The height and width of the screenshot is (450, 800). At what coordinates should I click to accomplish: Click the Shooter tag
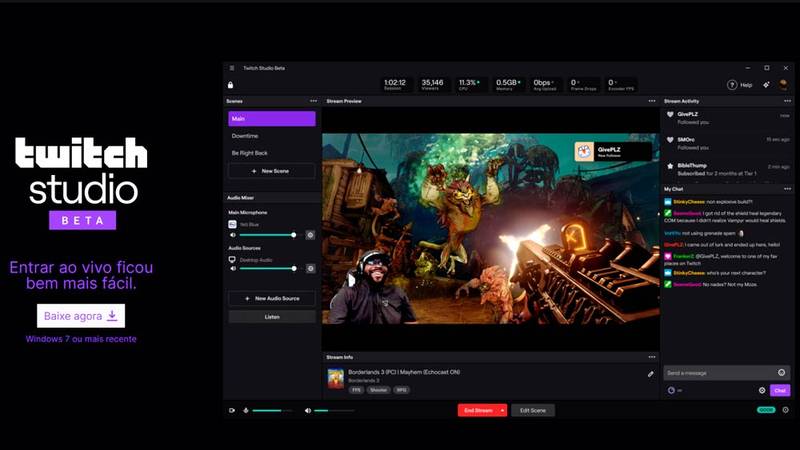378,390
